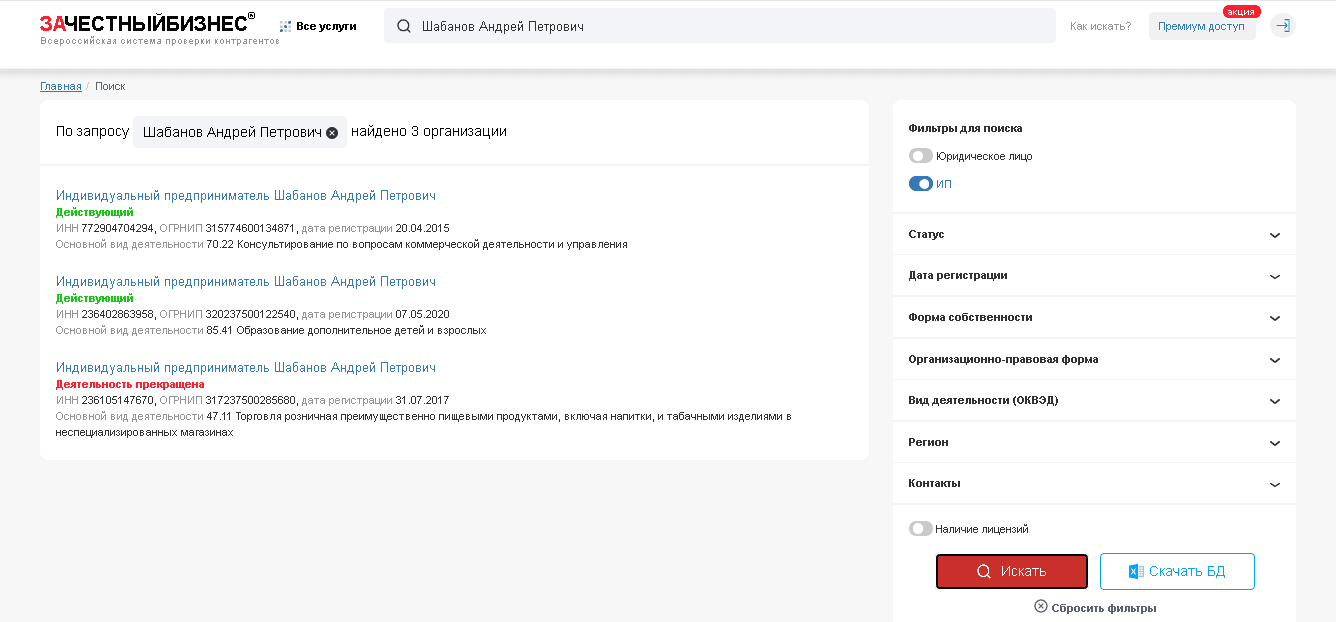Click the Excel icon on Скачать БД

click(x=1135, y=571)
